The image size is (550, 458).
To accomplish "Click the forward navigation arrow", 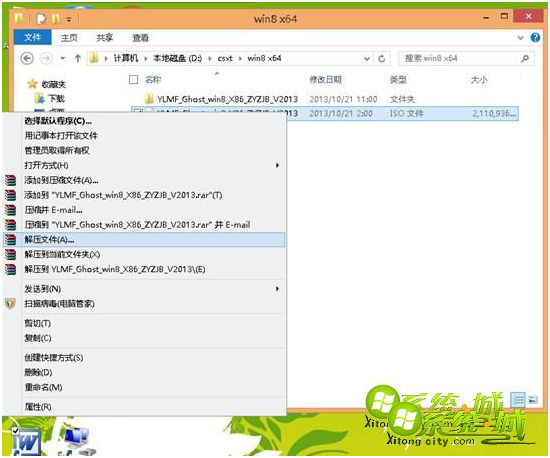I will point(46,58).
